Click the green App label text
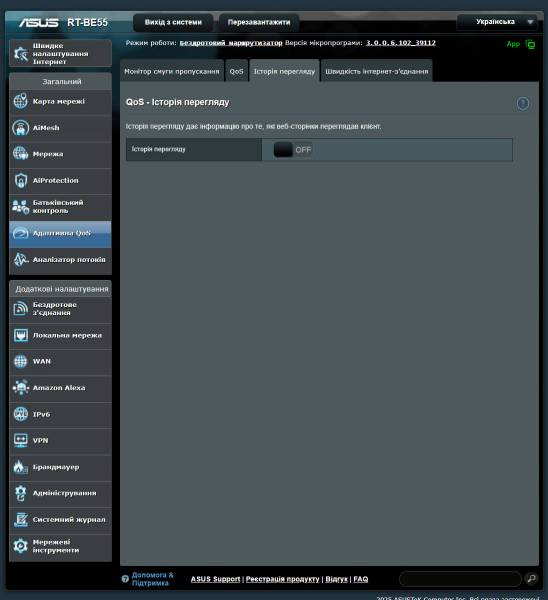 tap(513, 44)
